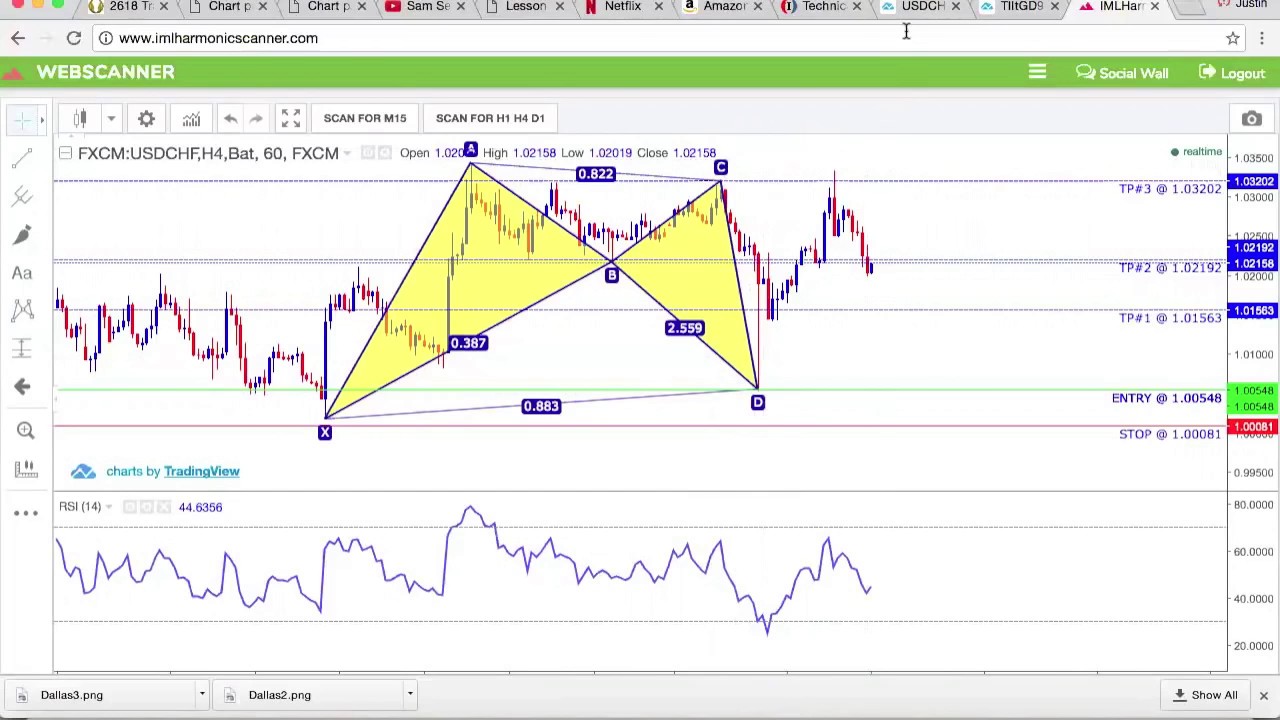
Task: Open the measure ruler tool
Action: [x=26, y=469]
